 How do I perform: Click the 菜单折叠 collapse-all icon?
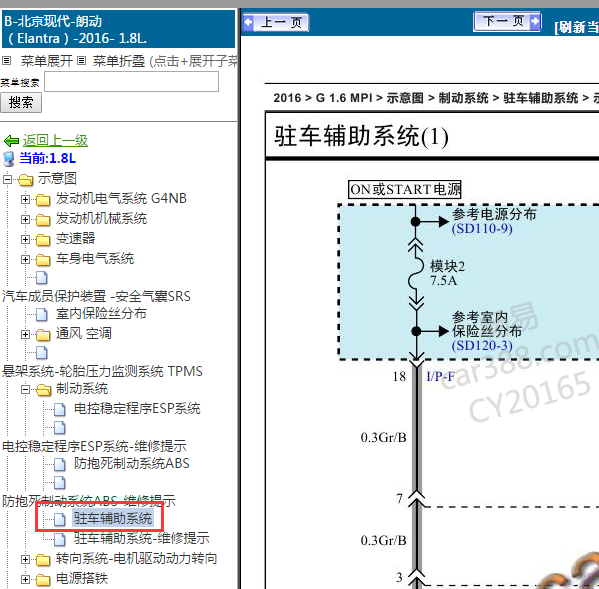click(81, 60)
